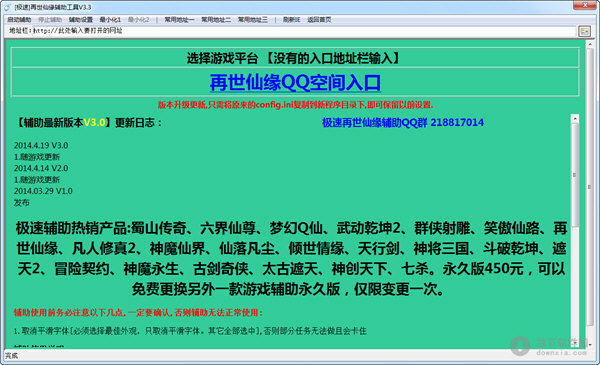Click the yellow V3.0 version label

click(x=94, y=123)
